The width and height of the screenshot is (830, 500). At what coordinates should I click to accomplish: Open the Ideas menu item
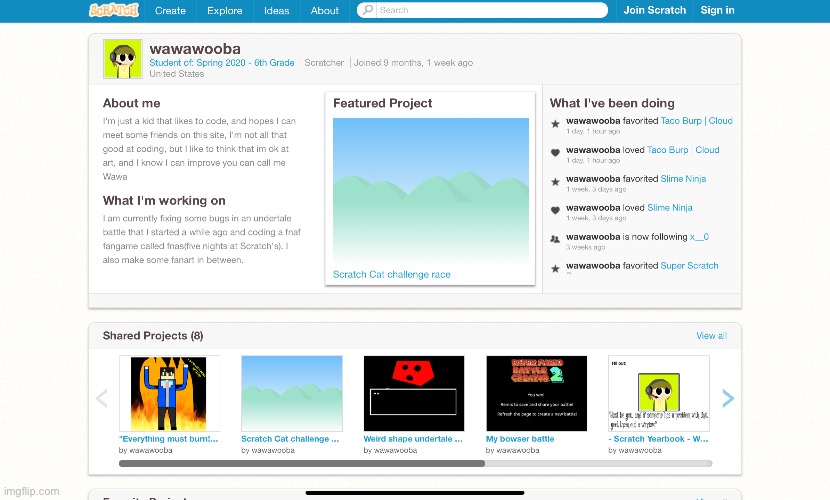pyautogui.click(x=276, y=11)
